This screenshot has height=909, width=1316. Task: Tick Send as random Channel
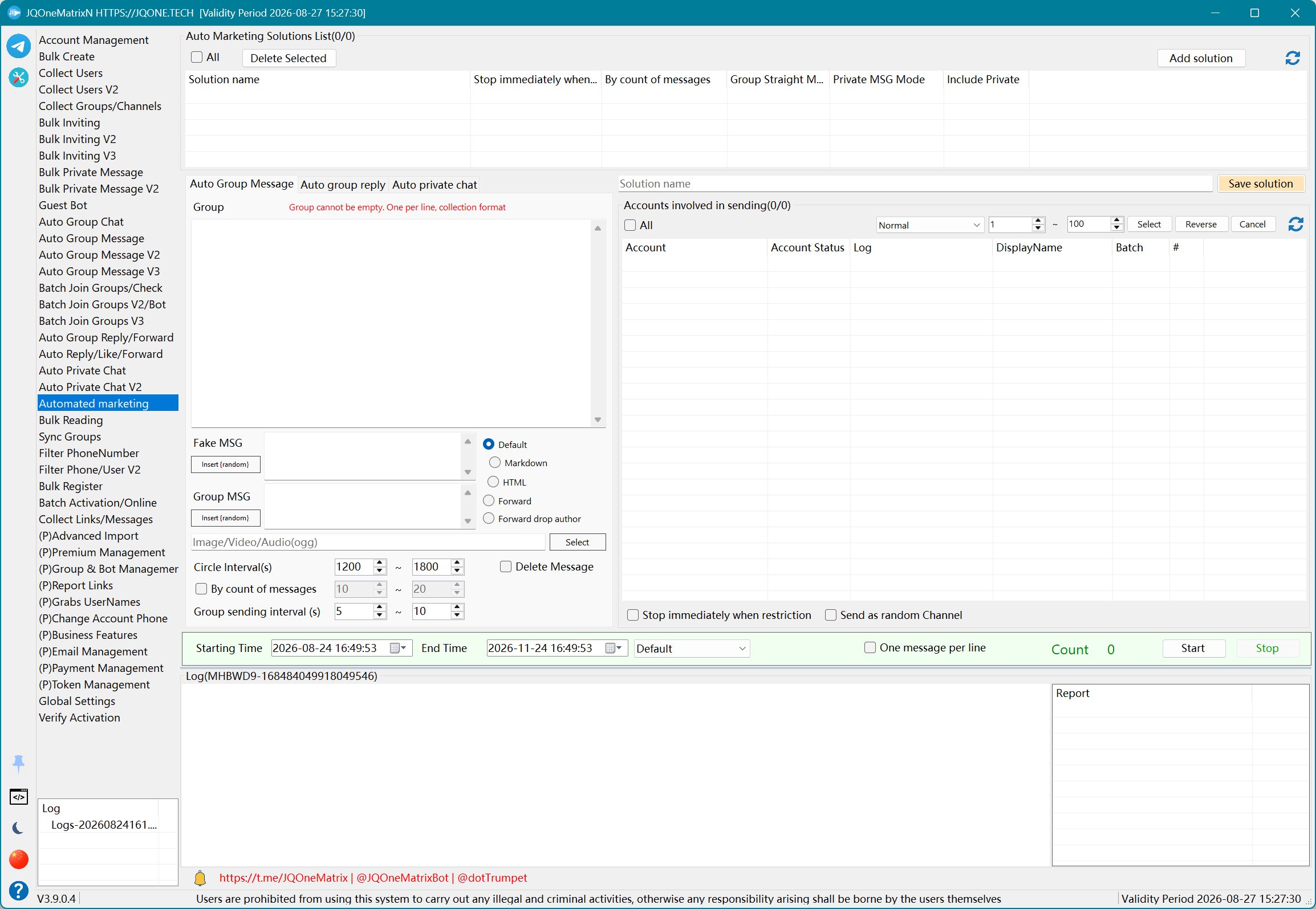[x=831, y=615]
